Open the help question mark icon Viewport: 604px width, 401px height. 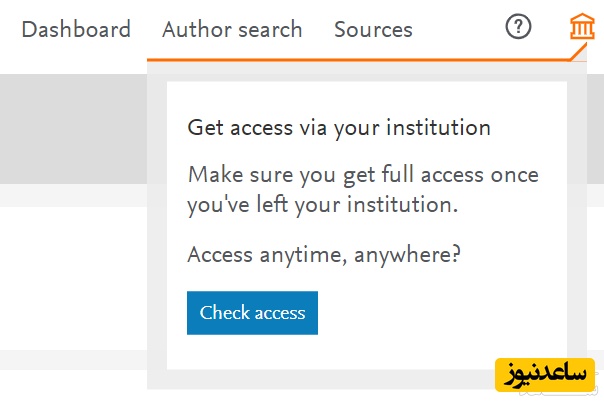coord(518,28)
